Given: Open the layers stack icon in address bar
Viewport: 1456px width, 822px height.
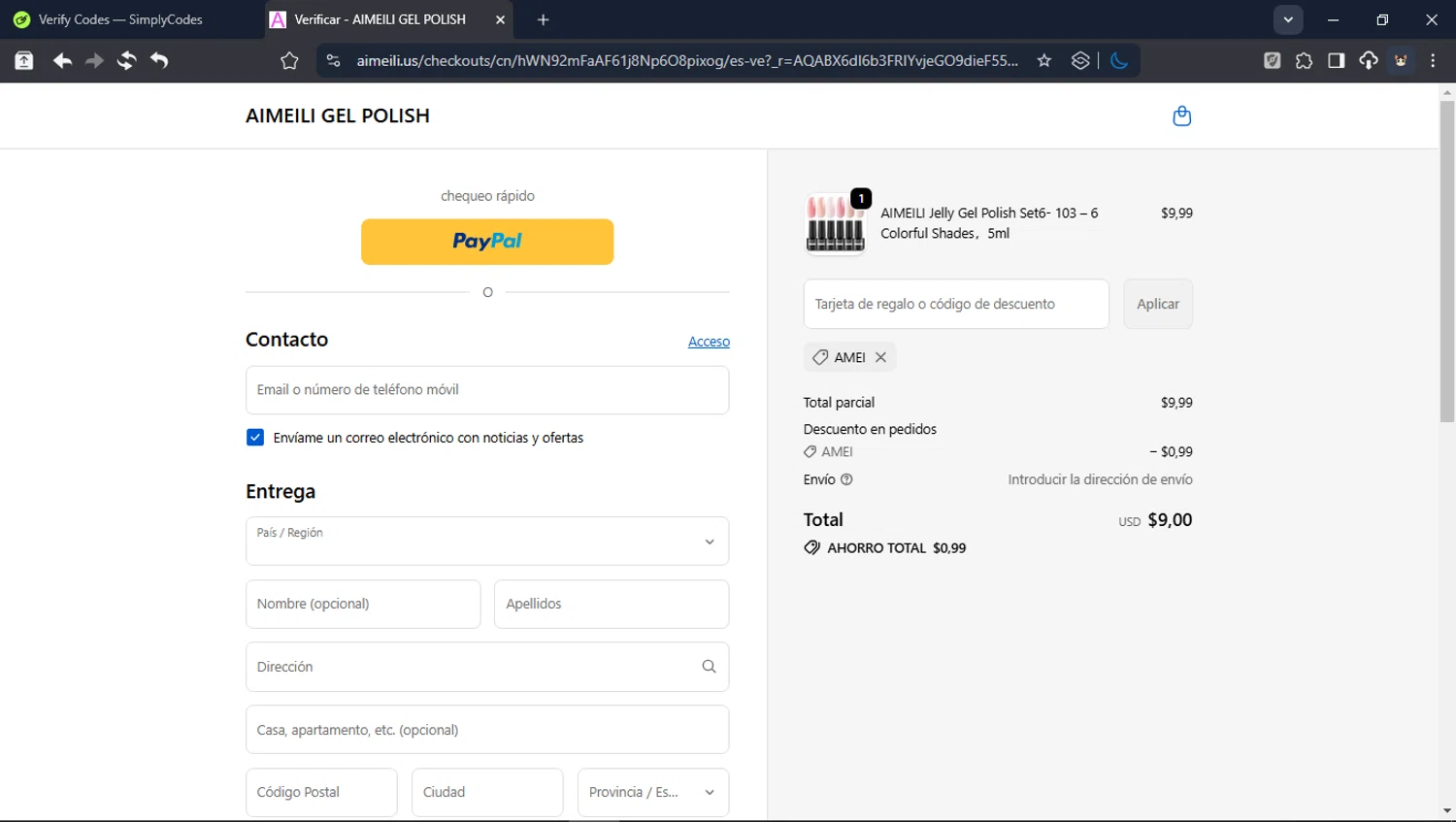Looking at the screenshot, I should click(x=1080, y=60).
